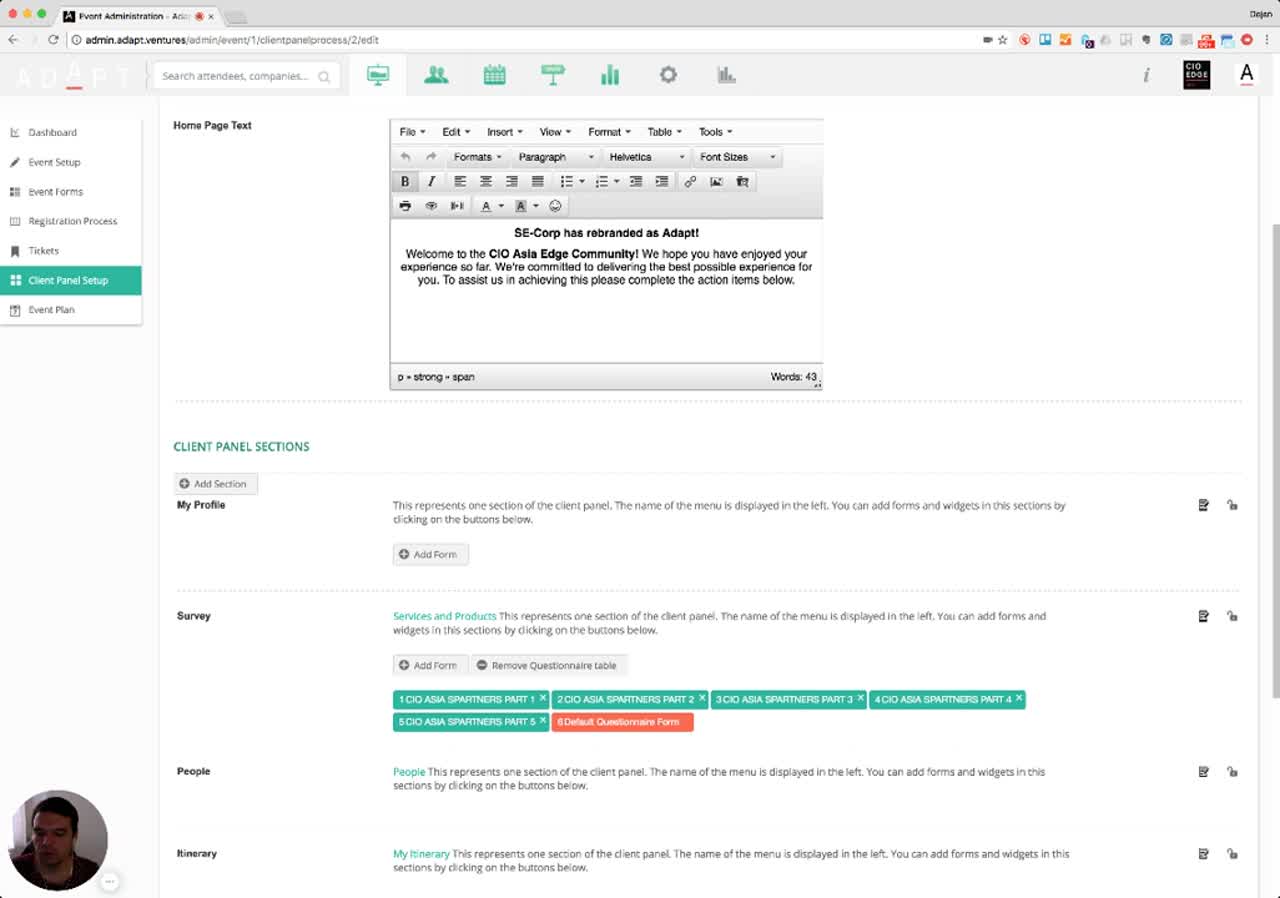Open the background color picker arrow
This screenshot has height=898, width=1280.
coord(536,206)
